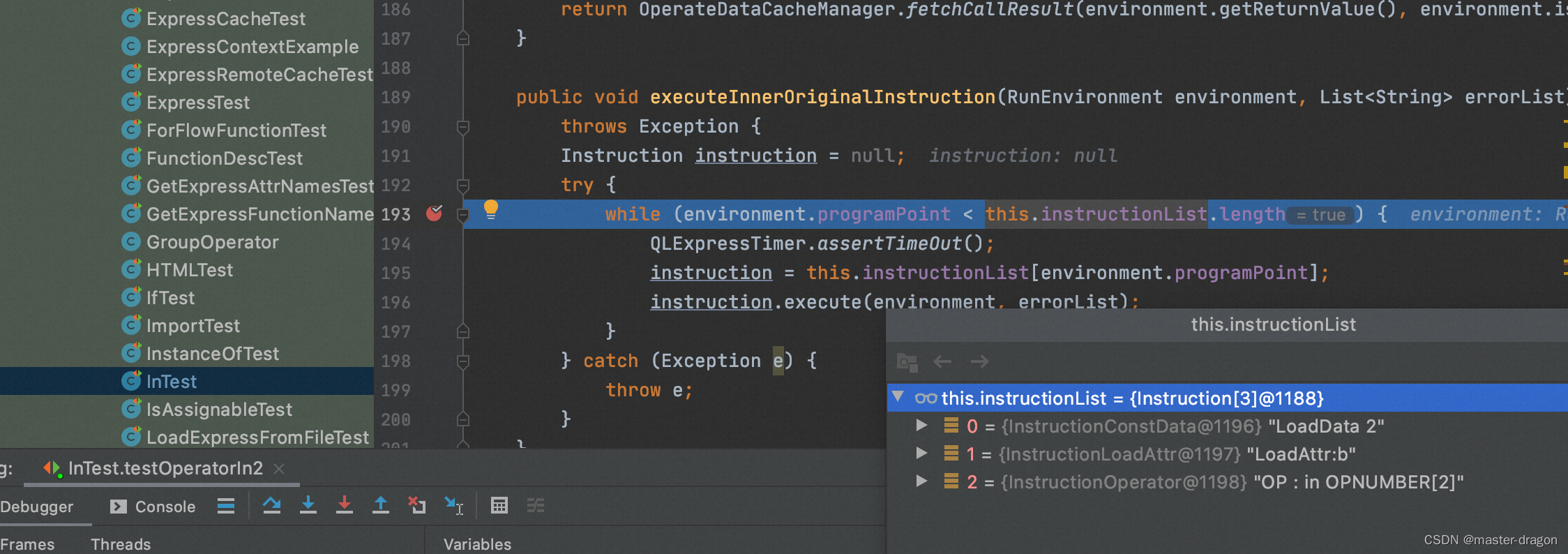The height and width of the screenshot is (554, 1568).
Task: Select ImportTest in project tree
Action: (193, 326)
